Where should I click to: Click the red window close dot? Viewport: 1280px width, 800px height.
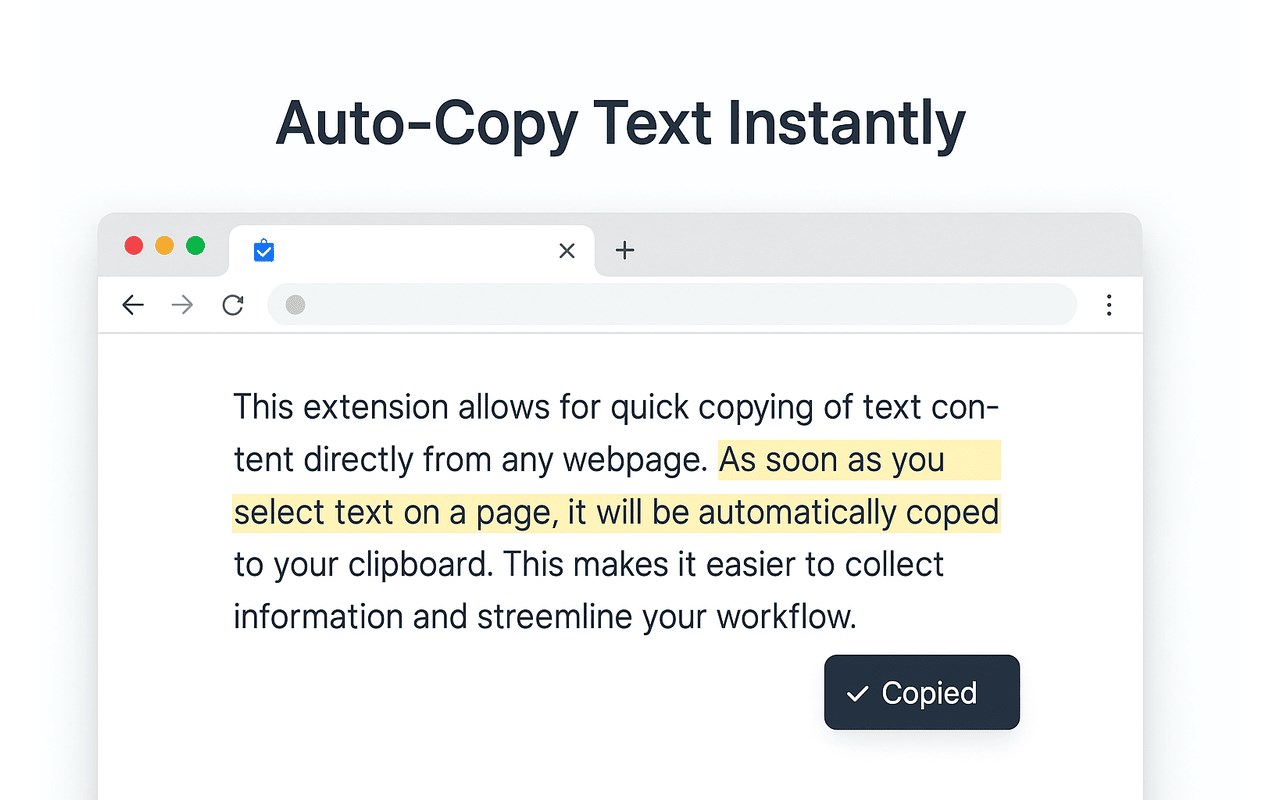pos(133,246)
